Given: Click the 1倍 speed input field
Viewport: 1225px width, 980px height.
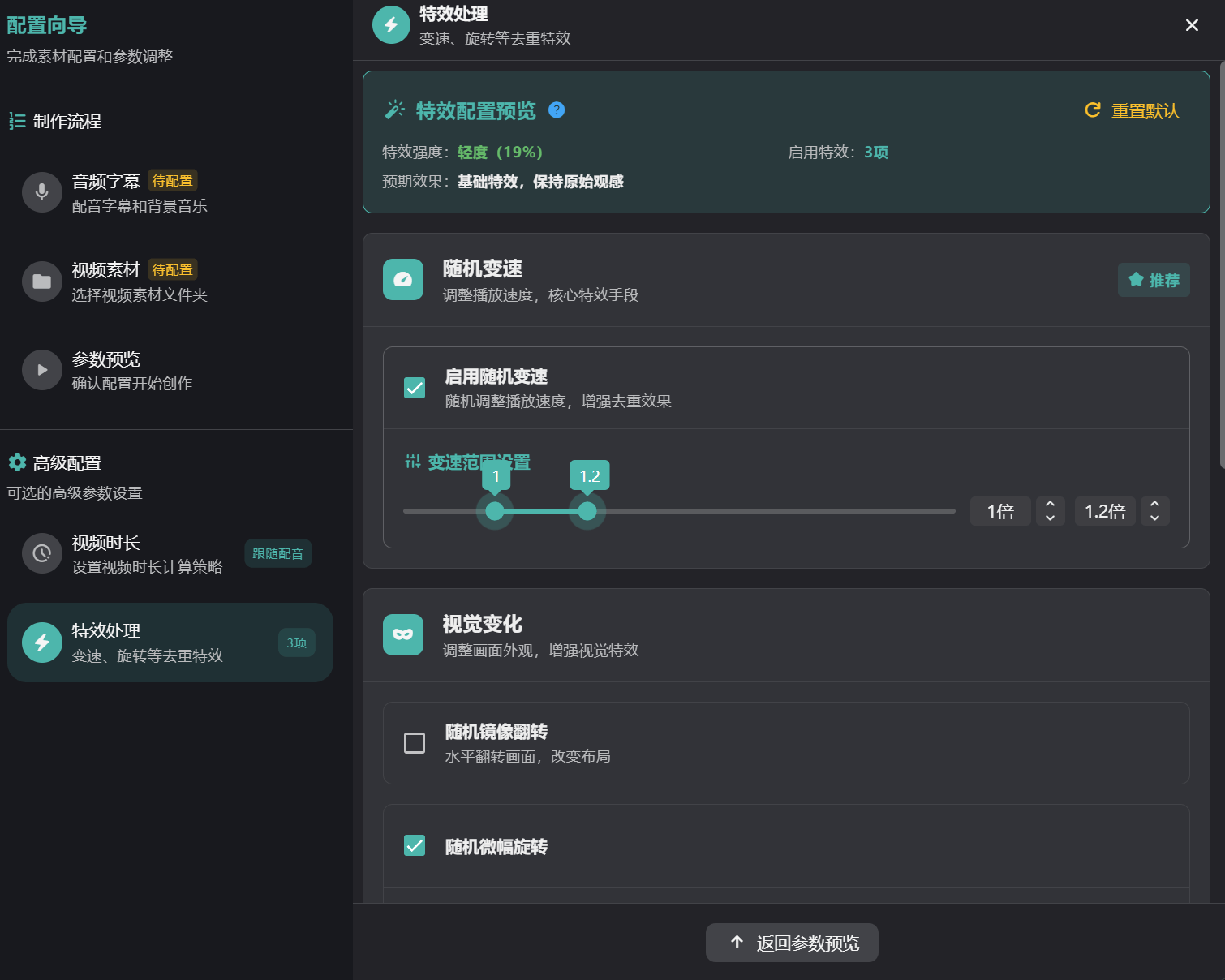Looking at the screenshot, I should (1000, 511).
